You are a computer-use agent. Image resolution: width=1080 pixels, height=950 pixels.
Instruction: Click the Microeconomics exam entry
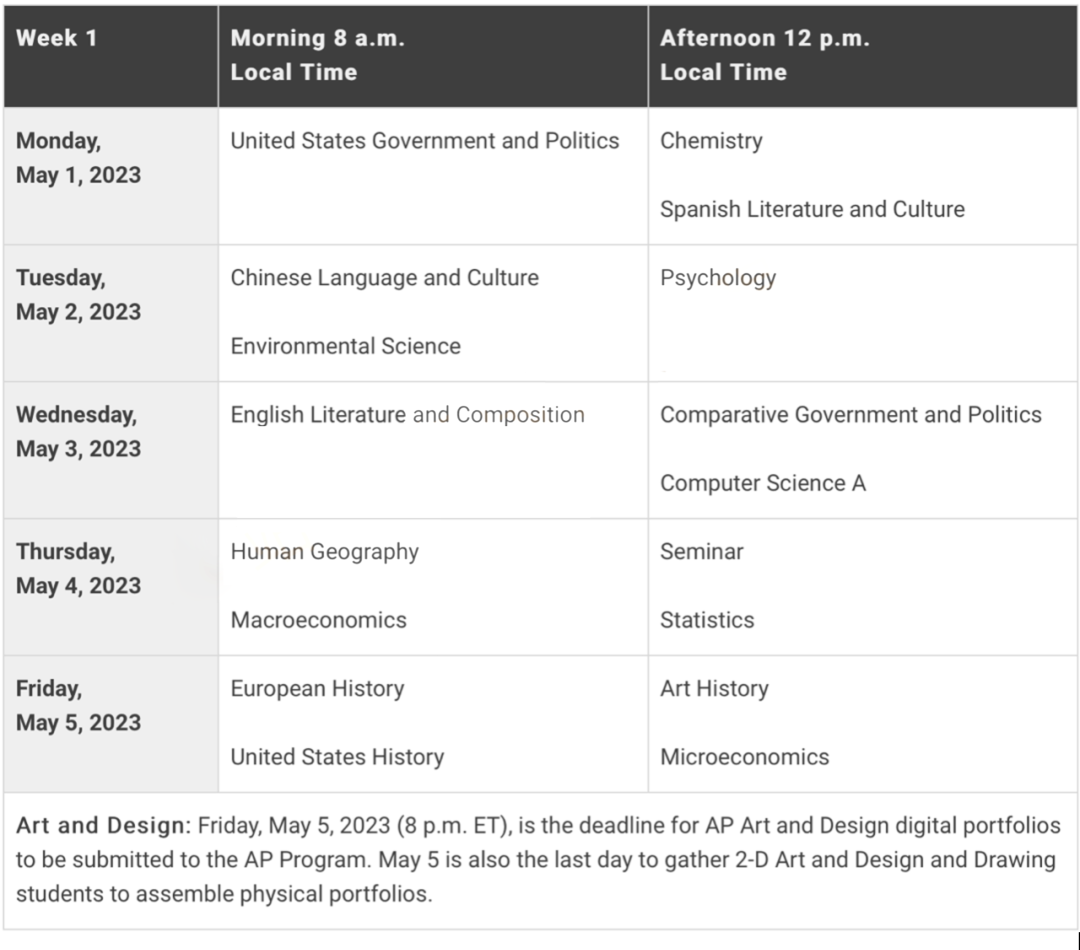744,757
